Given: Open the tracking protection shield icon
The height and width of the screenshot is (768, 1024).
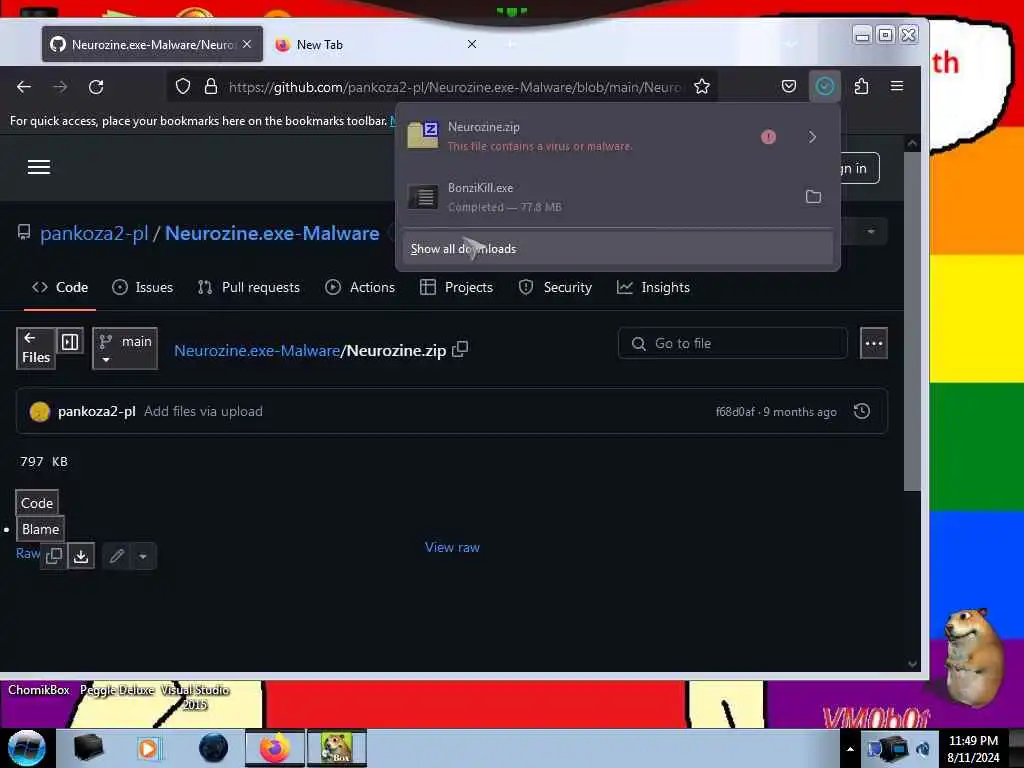Looking at the screenshot, I should (x=183, y=86).
